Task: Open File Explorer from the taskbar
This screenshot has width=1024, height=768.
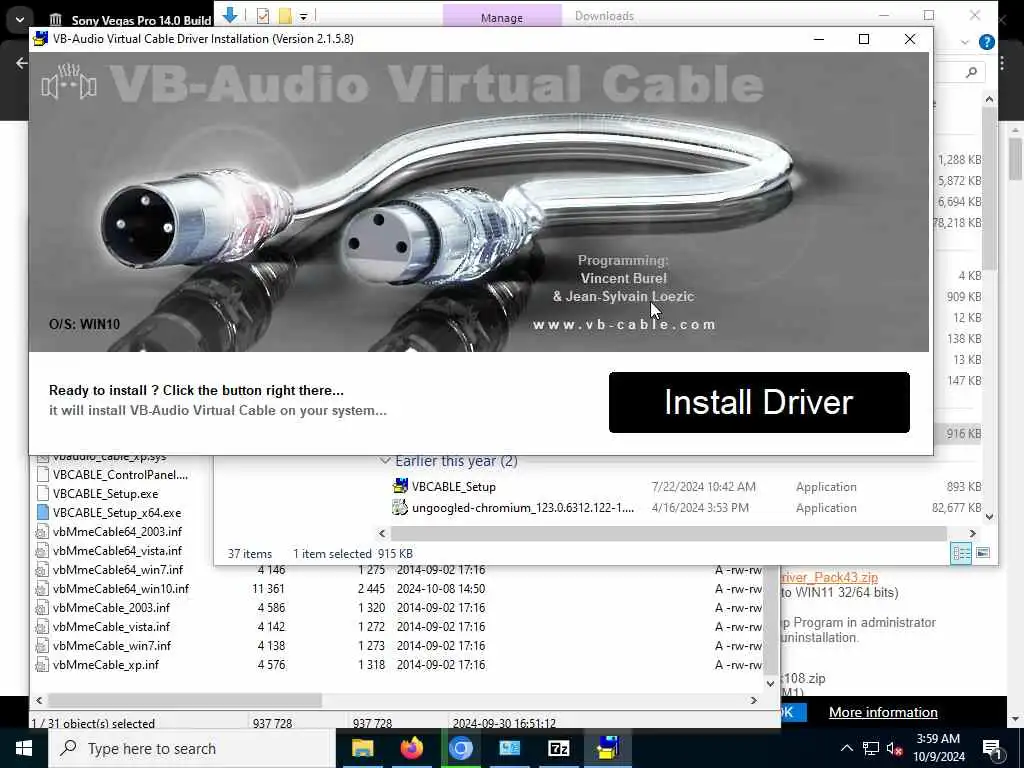Action: [x=362, y=748]
